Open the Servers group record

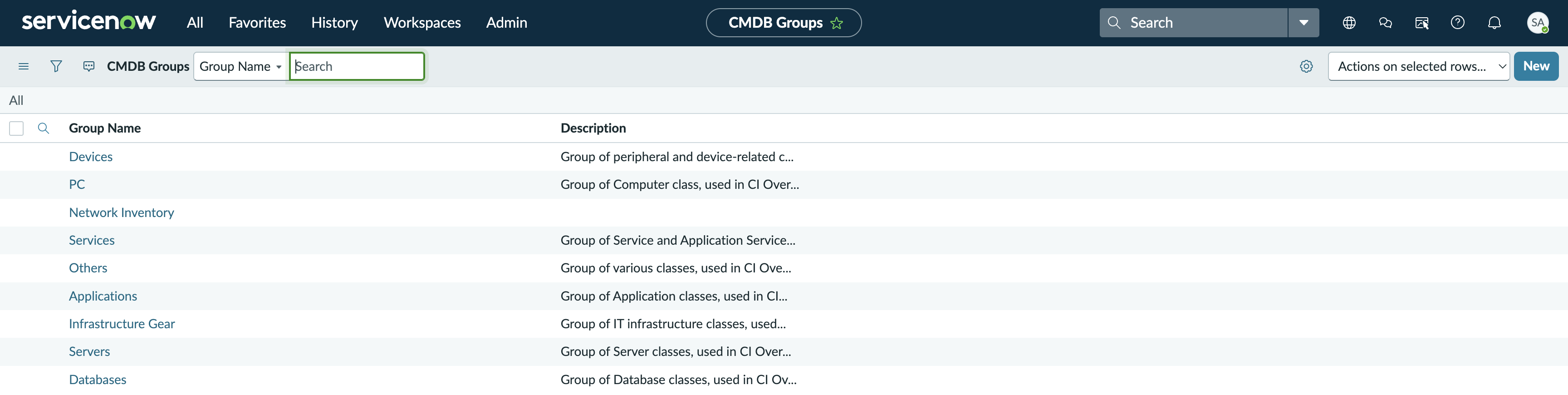pyautogui.click(x=89, y=352)
